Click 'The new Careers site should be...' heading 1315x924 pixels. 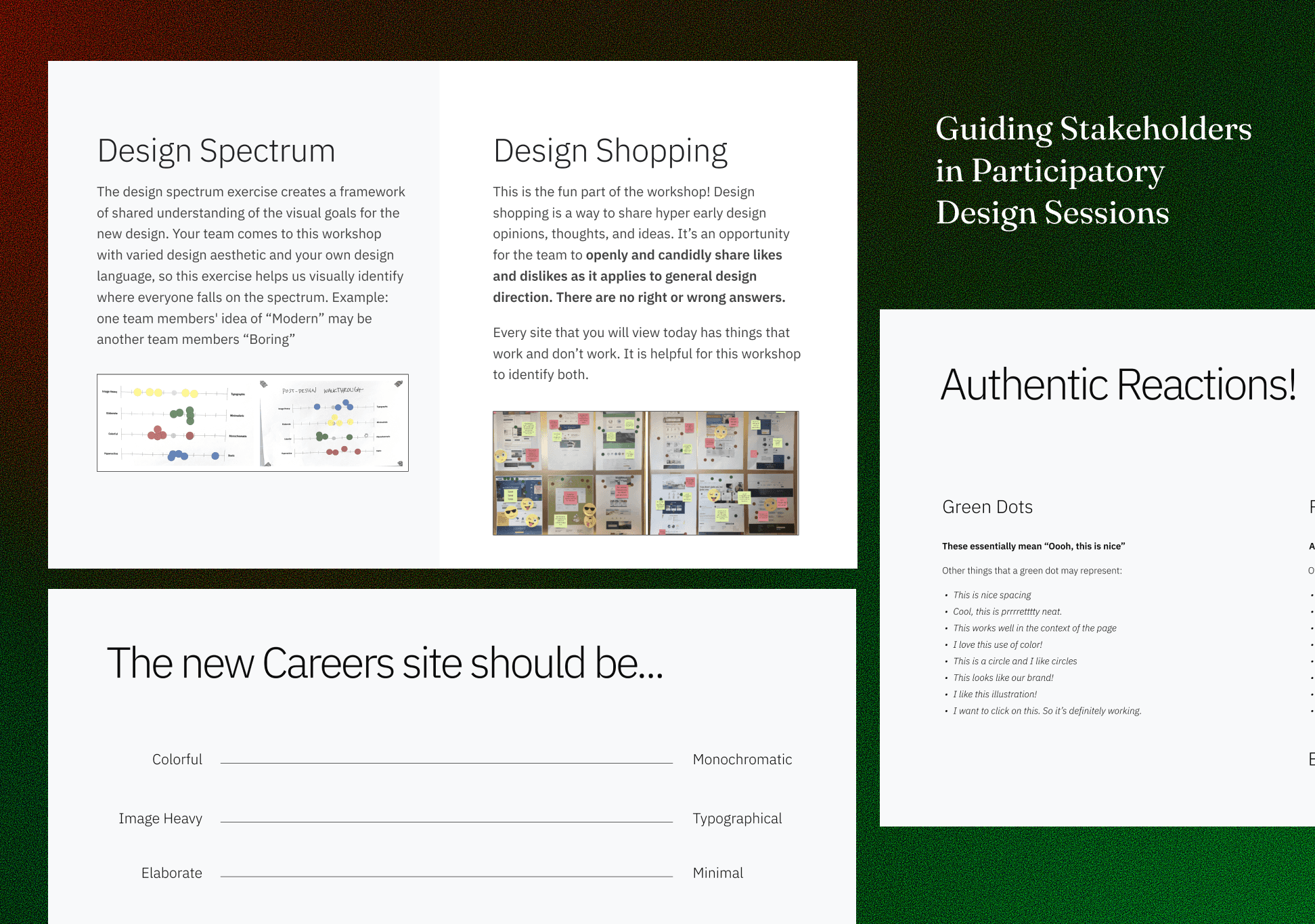tap(384, 663)
